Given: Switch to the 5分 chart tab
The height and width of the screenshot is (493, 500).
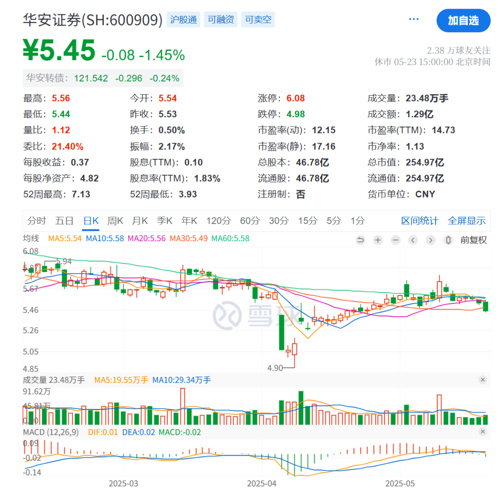Looking at the screenshot, I should click(334, 221).
